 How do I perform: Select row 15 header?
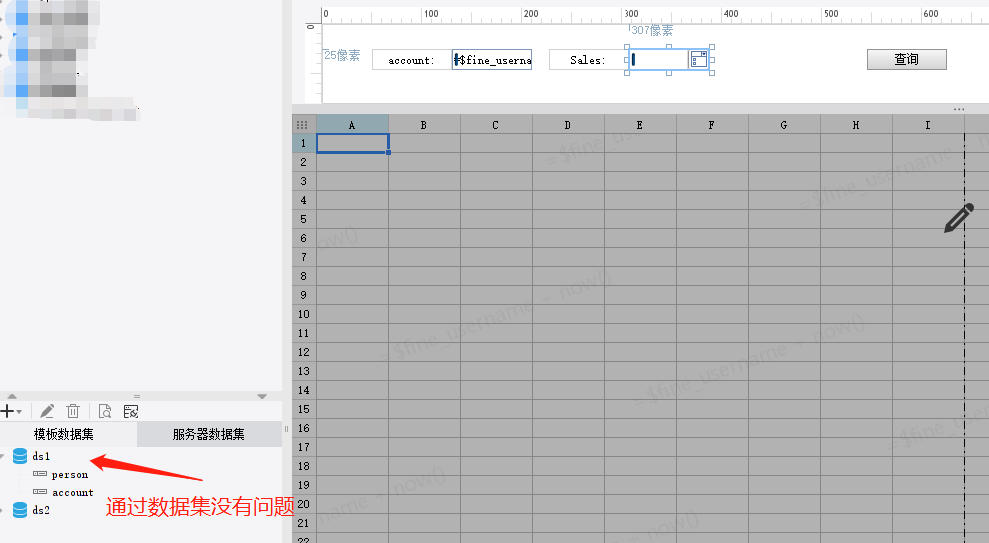[x=303, y=409]
